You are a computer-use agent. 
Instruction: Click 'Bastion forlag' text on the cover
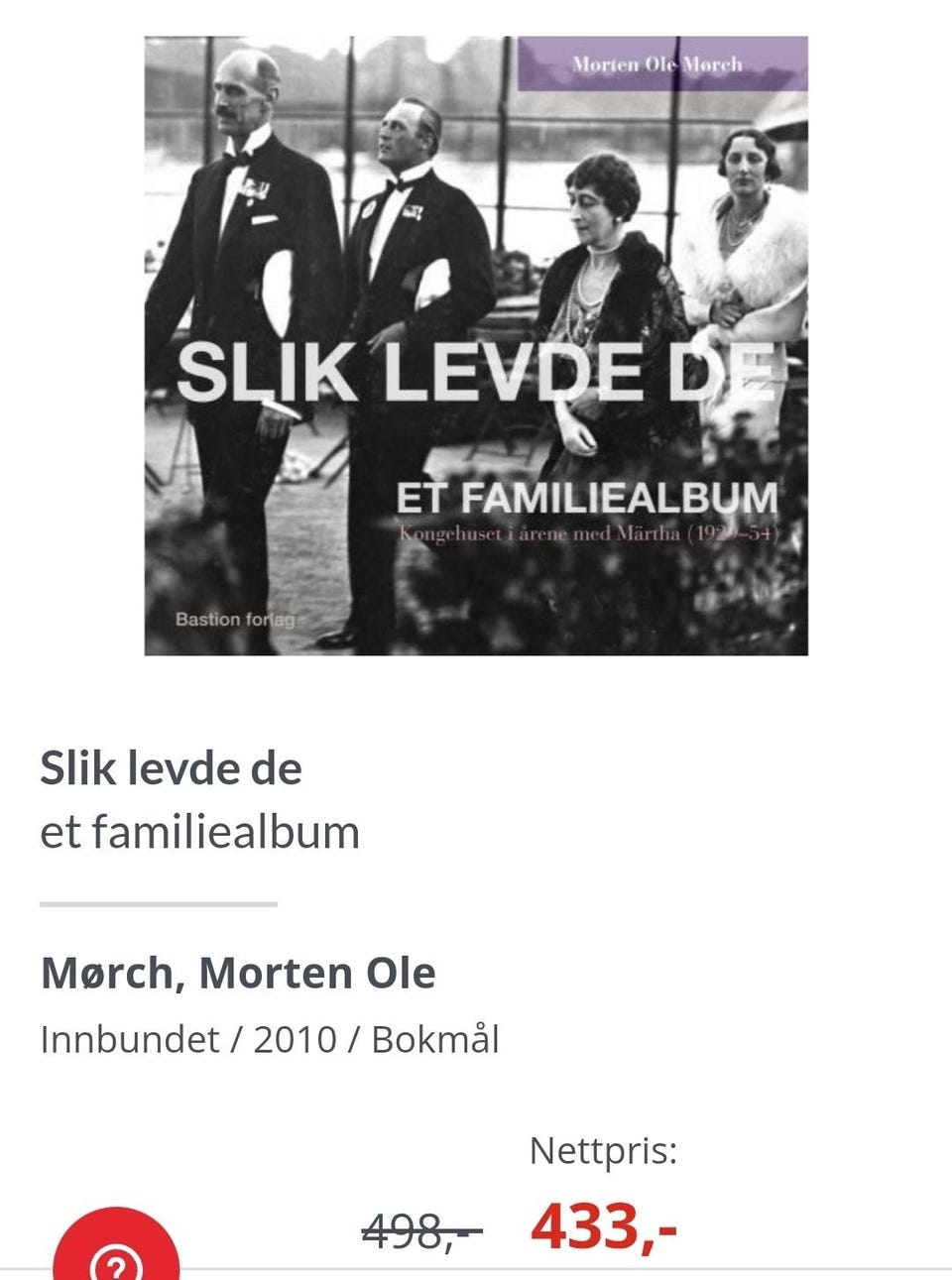coord(235,619)
